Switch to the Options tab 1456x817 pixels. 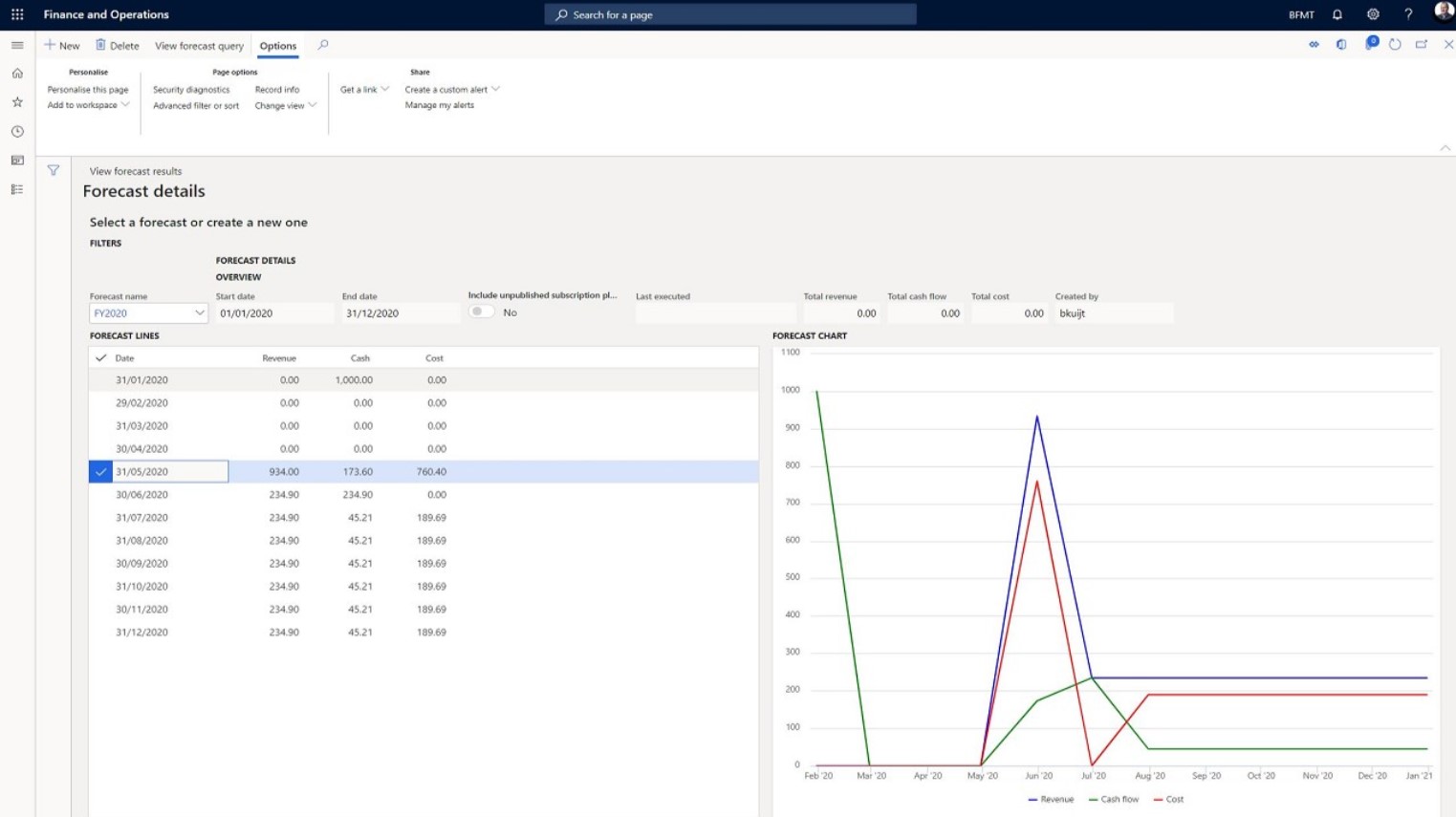[x=277, y=46]
